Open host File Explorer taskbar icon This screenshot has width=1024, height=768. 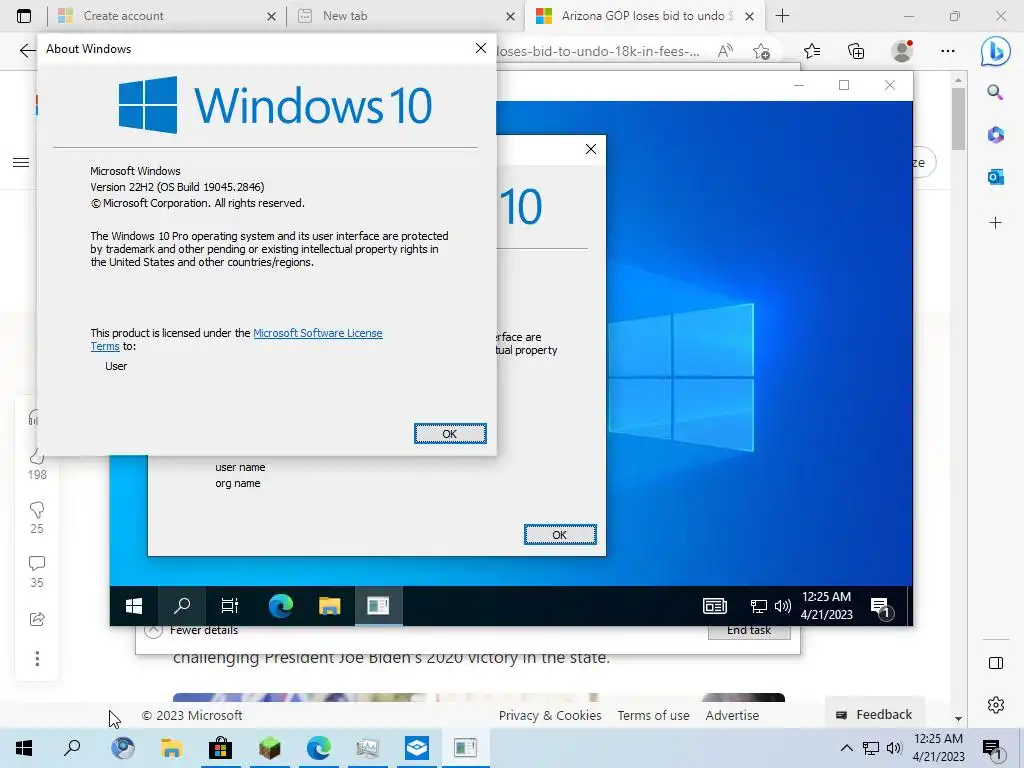coord(171,748)
